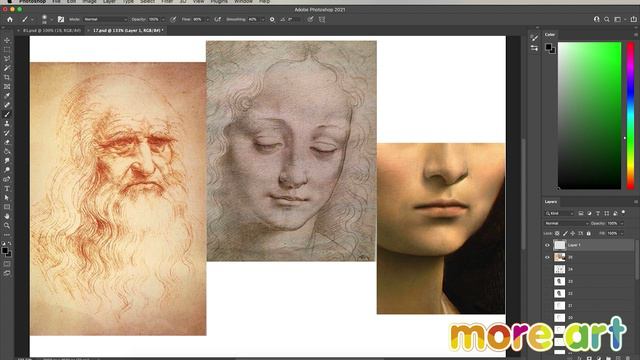This screenshot has width=640, height=360.
Task: Select the Smudge tool
Action: click(x=7, y=161)
